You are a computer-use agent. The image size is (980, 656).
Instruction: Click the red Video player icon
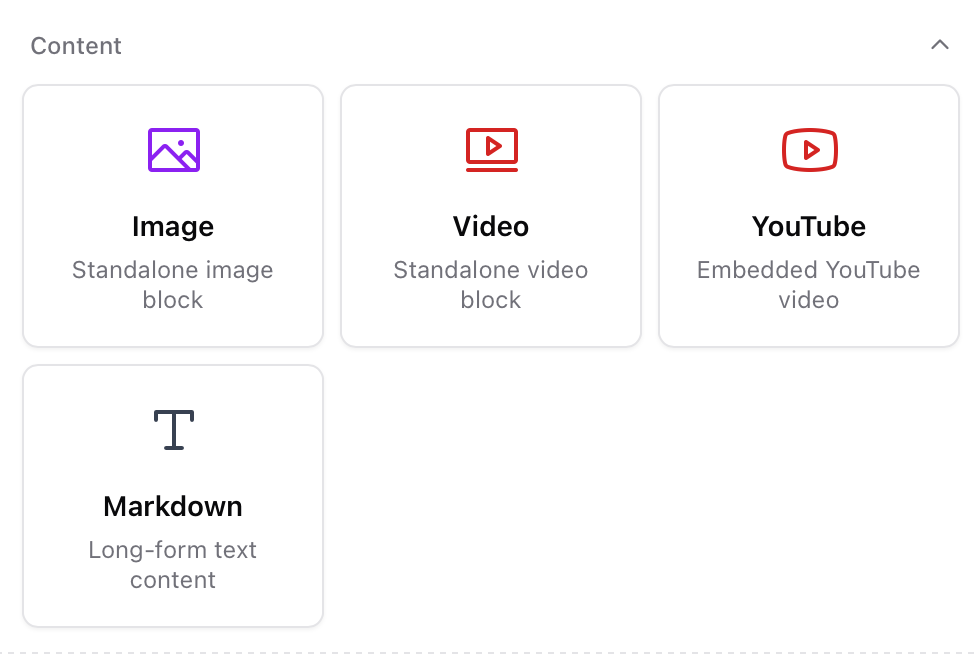pyautogui.click(x=491, y=150)
